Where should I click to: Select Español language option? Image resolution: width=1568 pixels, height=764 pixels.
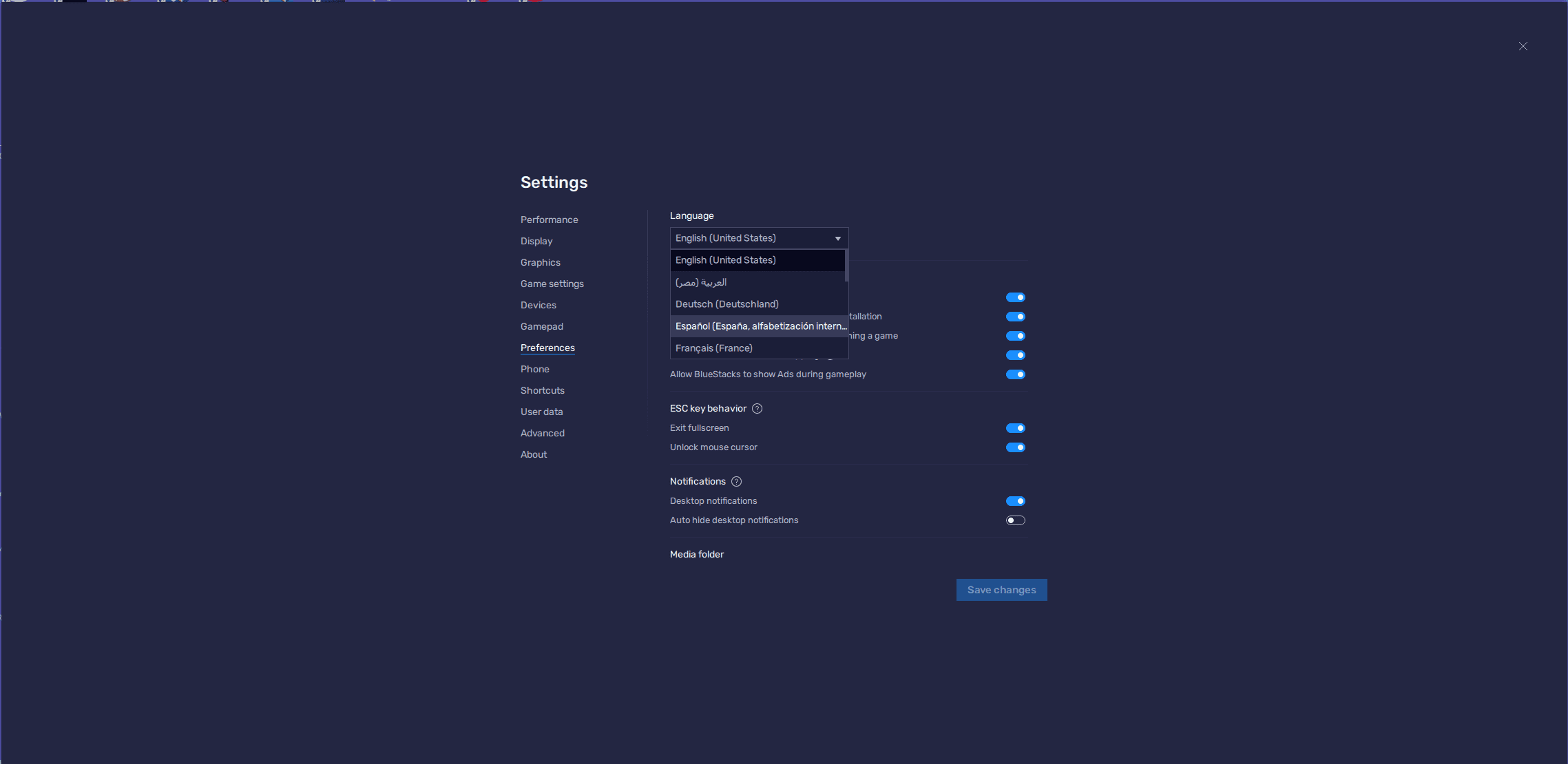757,326
